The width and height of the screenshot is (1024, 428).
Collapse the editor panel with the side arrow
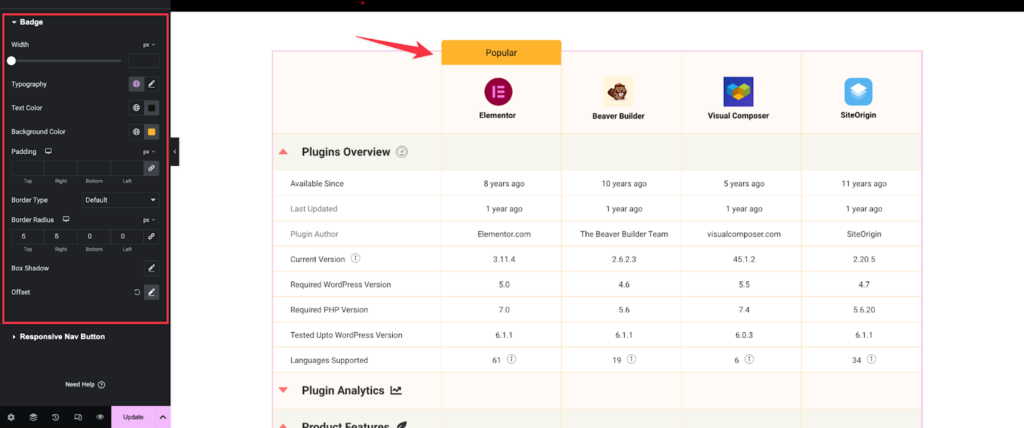coord(174,152)
